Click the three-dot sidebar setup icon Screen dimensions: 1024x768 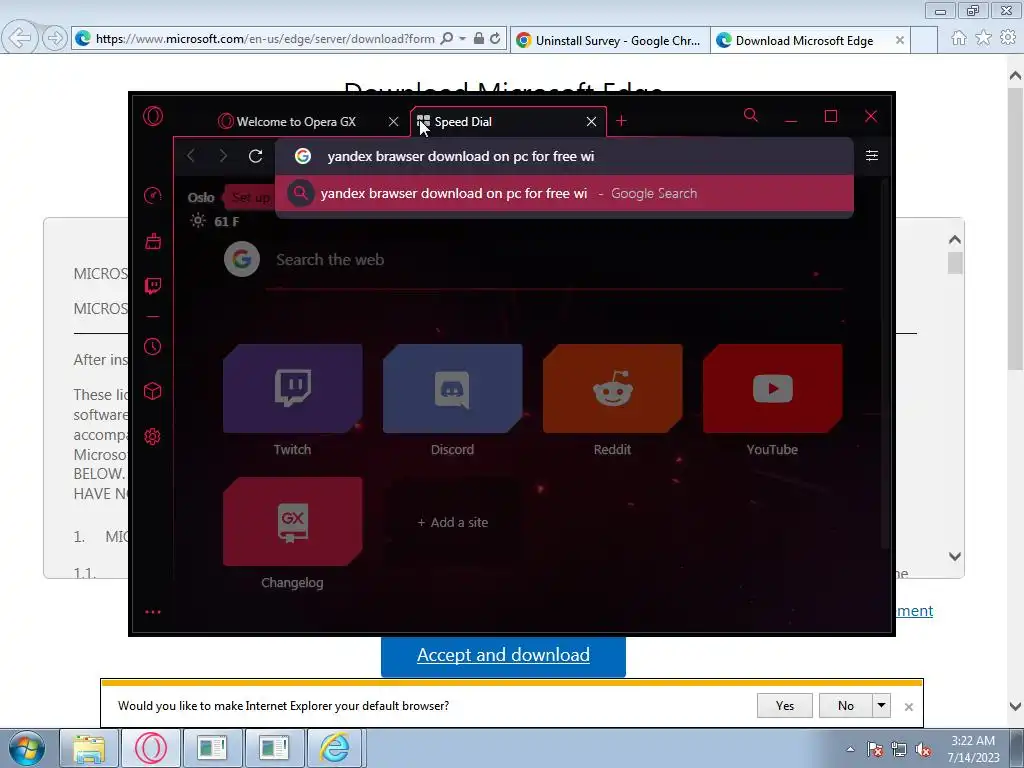coord(153,612)
